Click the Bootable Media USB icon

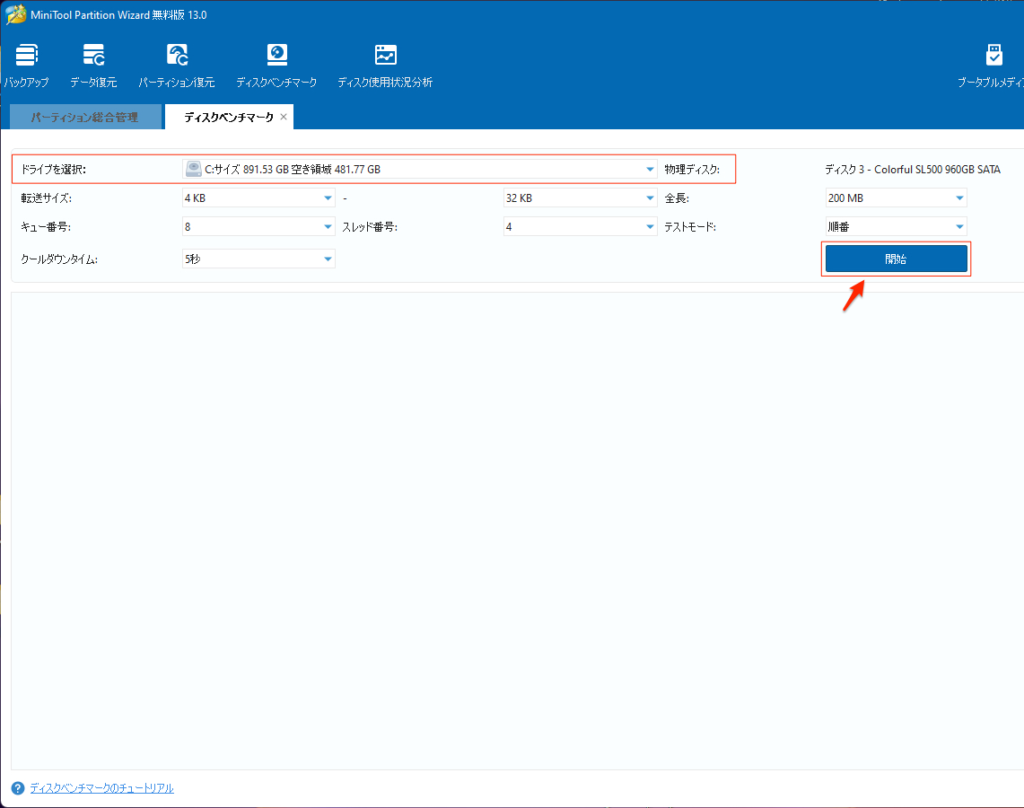point(993,55)
